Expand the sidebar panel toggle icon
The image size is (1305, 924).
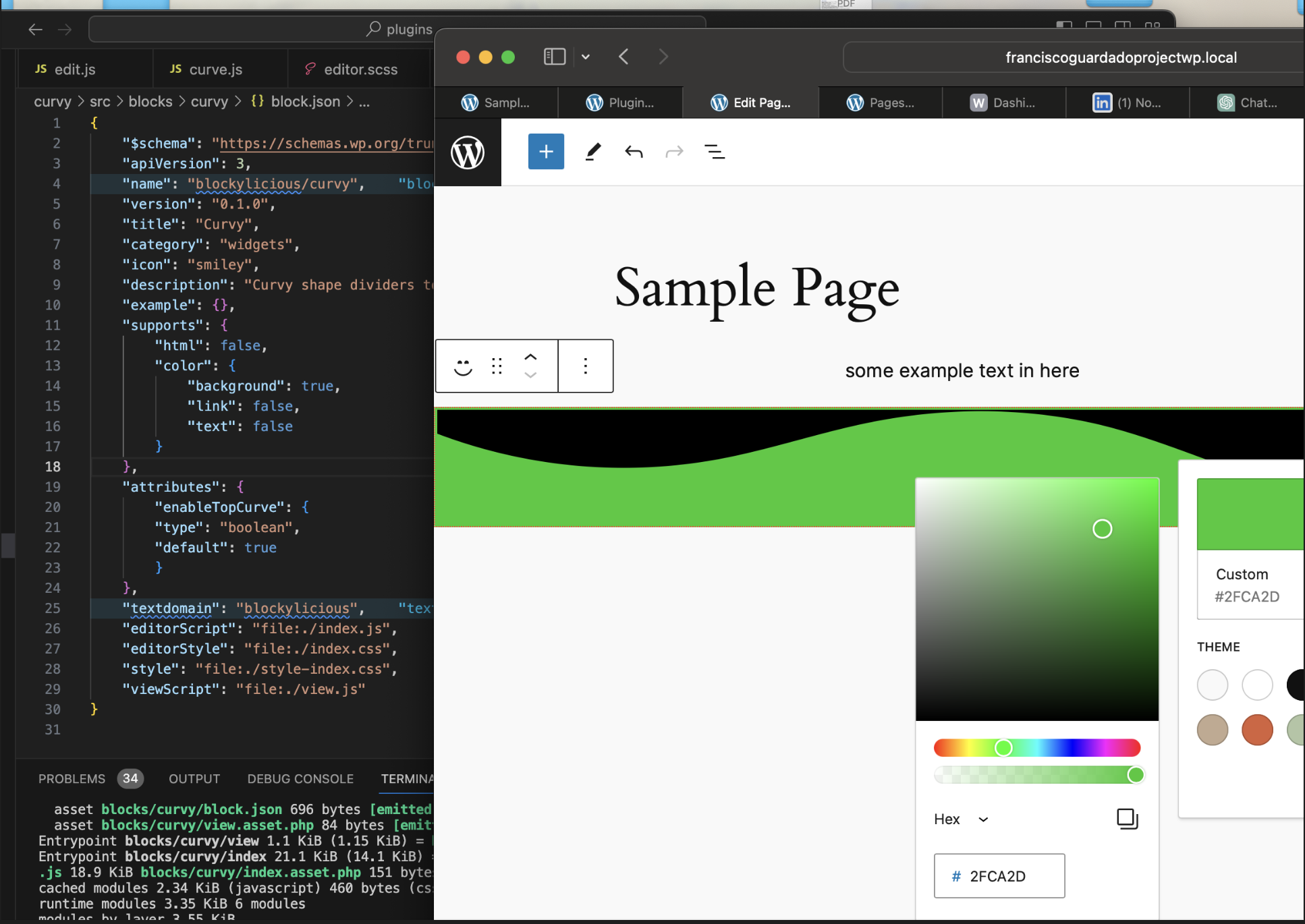point(554,57)
